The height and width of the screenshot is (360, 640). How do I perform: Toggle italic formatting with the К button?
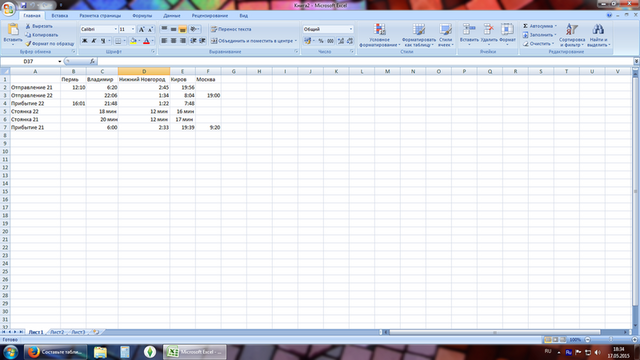(93, 41)
